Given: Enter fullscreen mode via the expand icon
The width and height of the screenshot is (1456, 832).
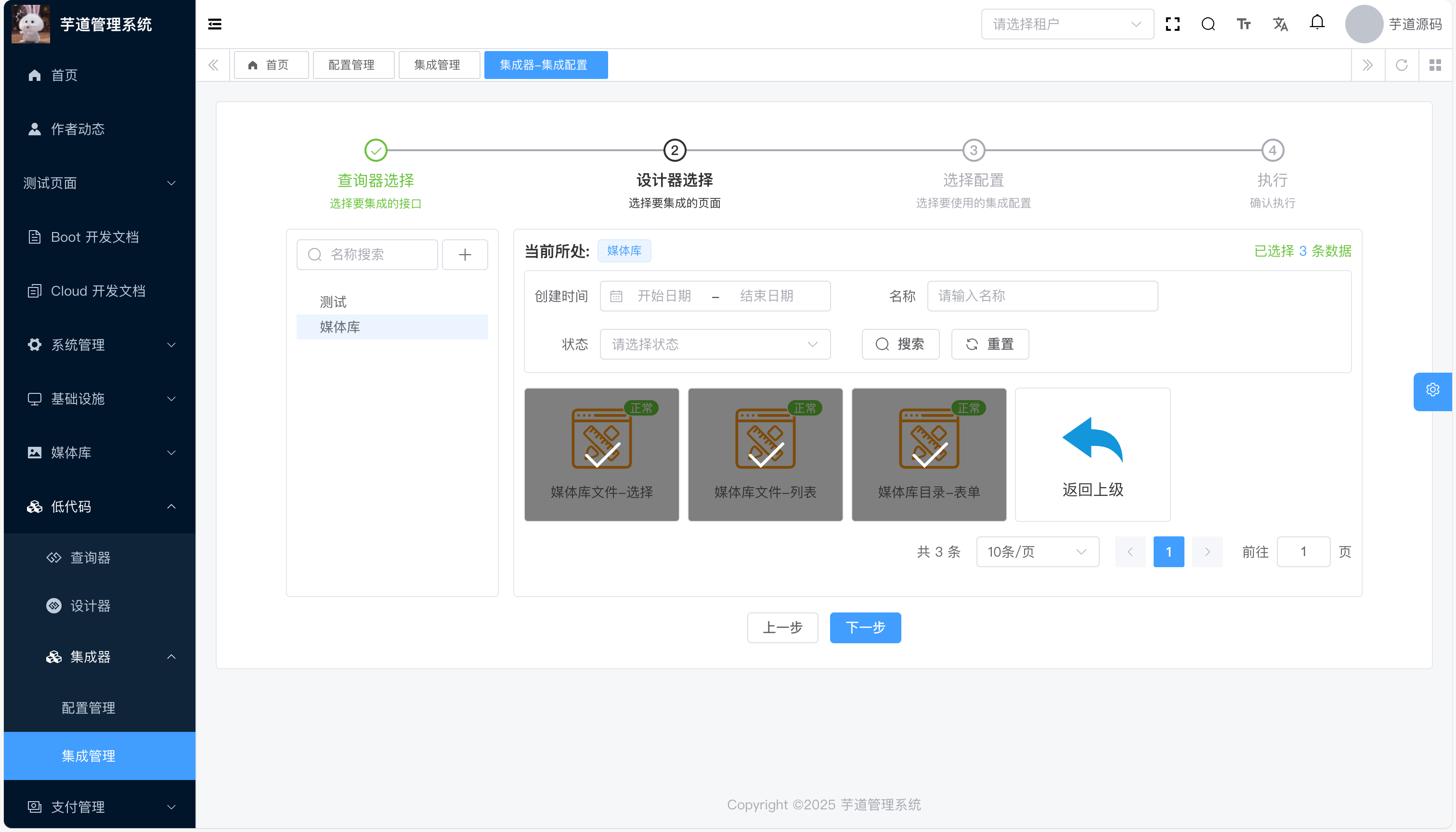Looking at the screenshot, I should coord(1172,24).
